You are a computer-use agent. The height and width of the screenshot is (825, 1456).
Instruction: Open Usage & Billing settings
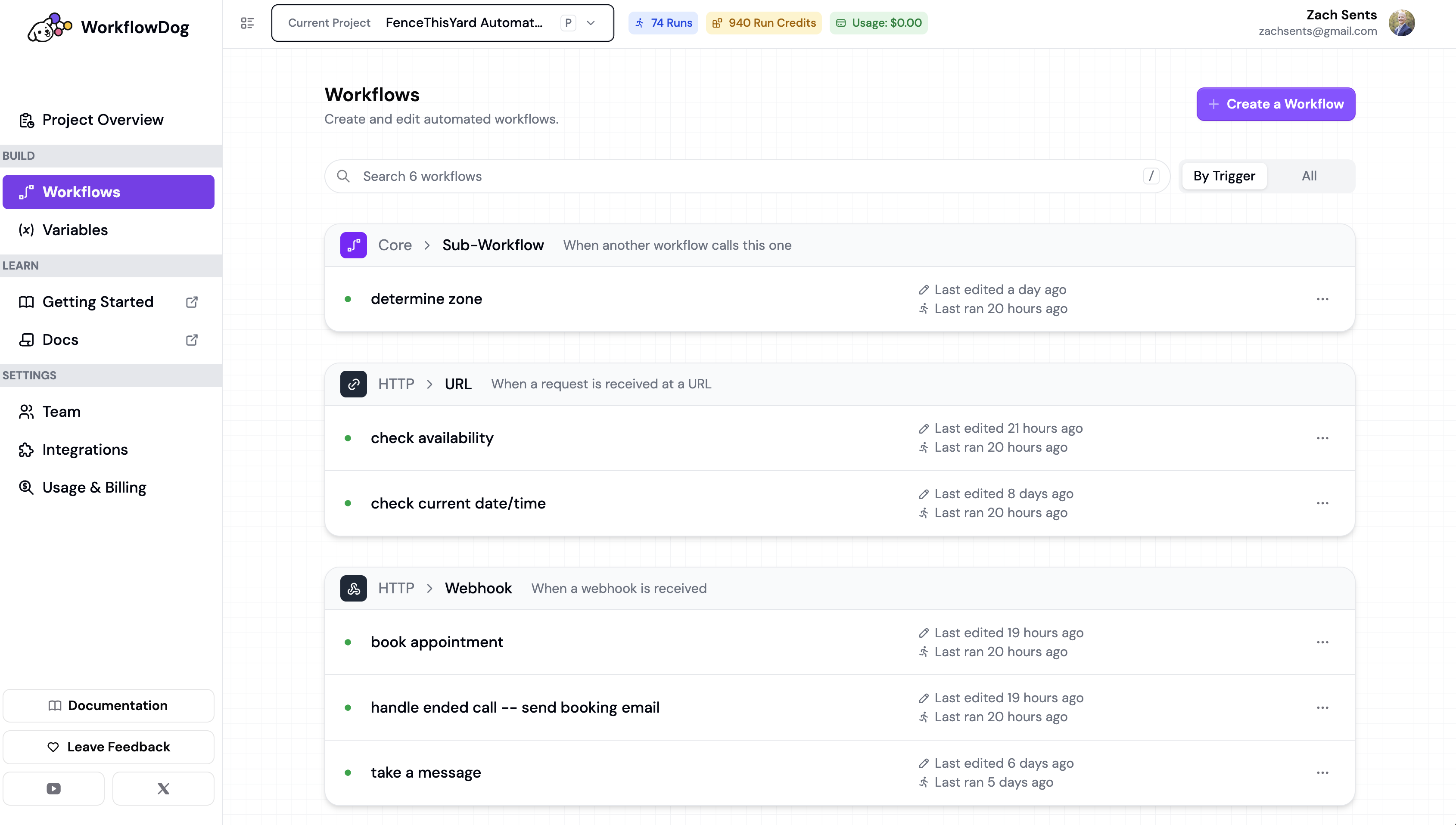(x=94, y=487)
